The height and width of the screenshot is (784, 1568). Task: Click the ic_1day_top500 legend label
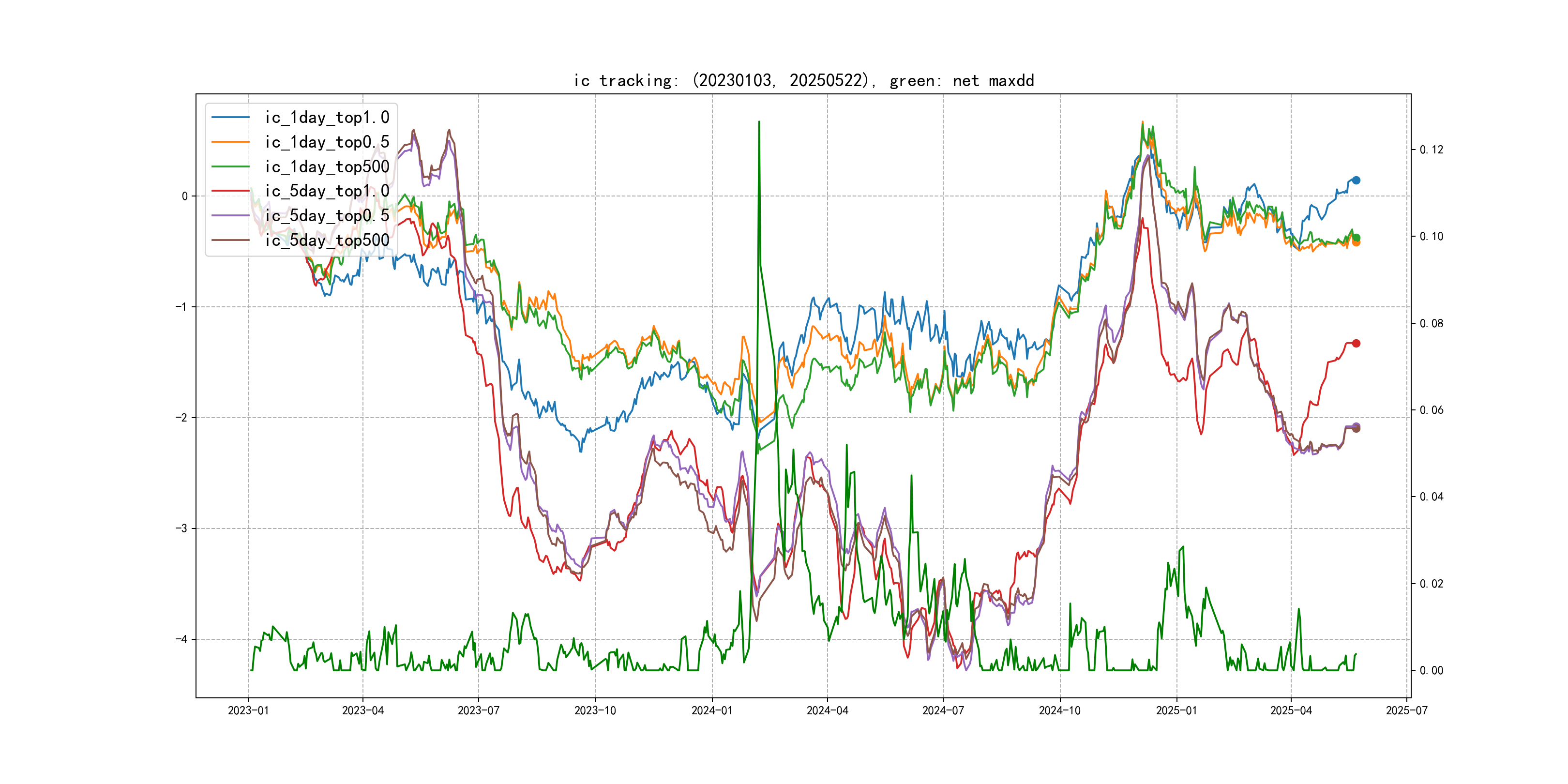click(327, 167)
